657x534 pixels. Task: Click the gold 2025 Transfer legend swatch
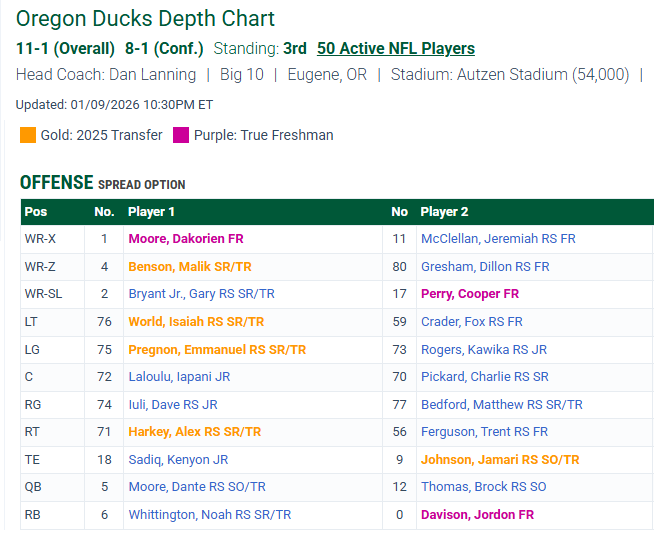tap(28, 135)
